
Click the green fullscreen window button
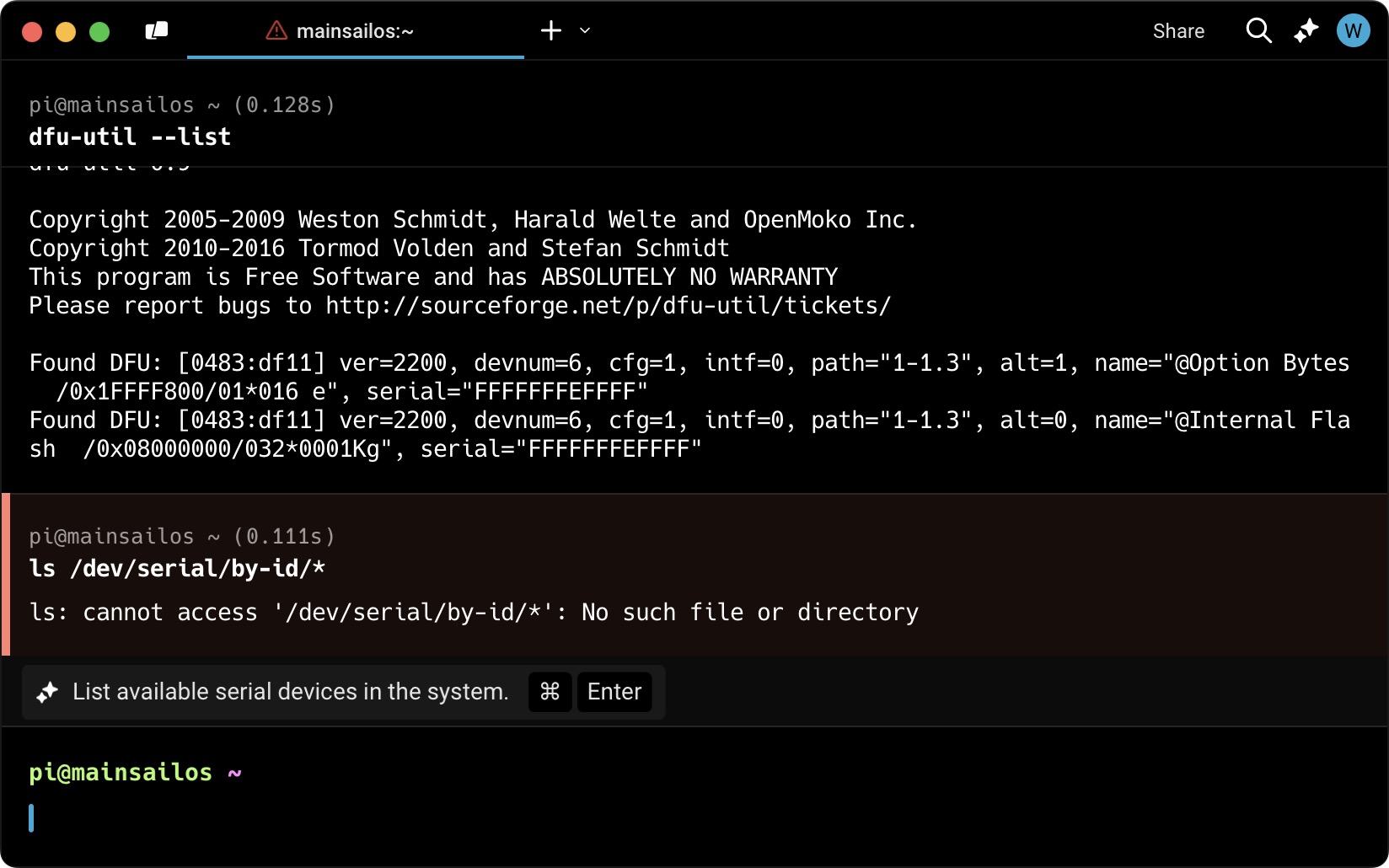point(99,32)
